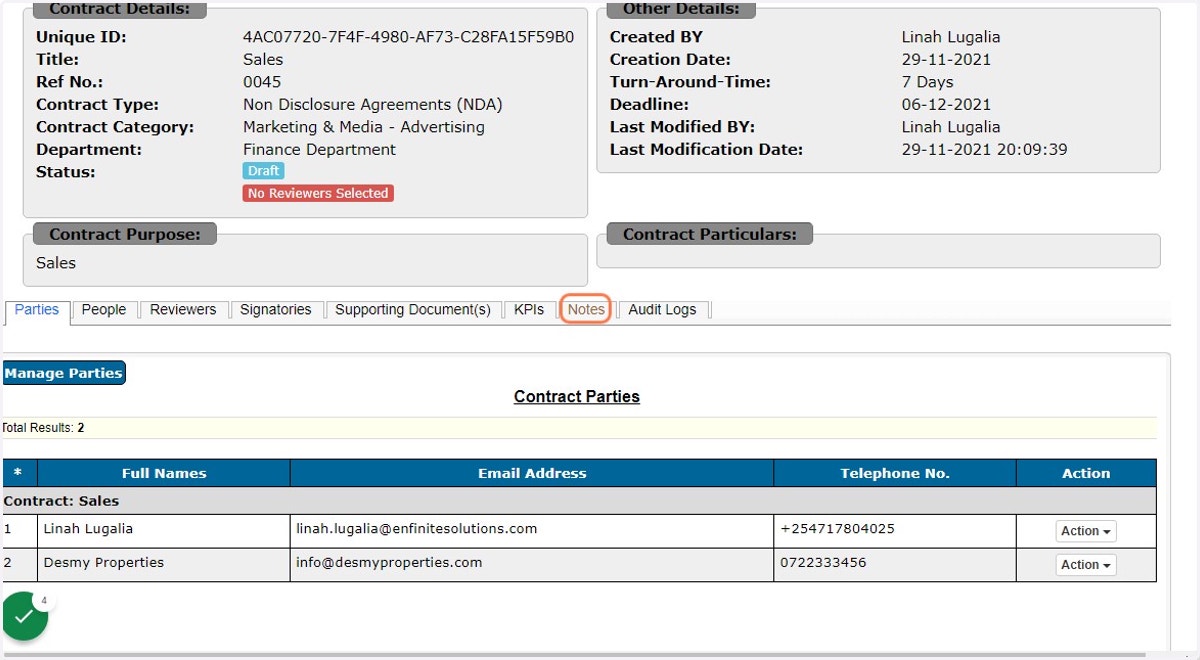
Task: Select the Email Address column header
Action: 532,473
